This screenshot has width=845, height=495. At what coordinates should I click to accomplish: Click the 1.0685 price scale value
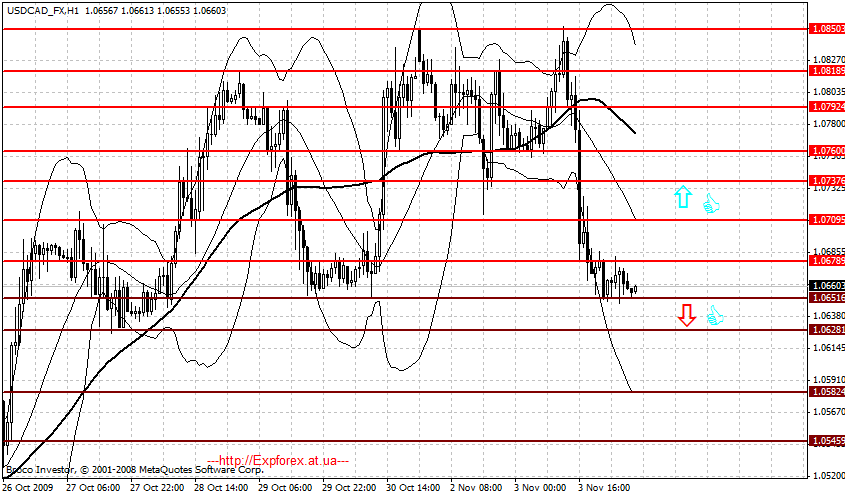click(x=828, y=252)
